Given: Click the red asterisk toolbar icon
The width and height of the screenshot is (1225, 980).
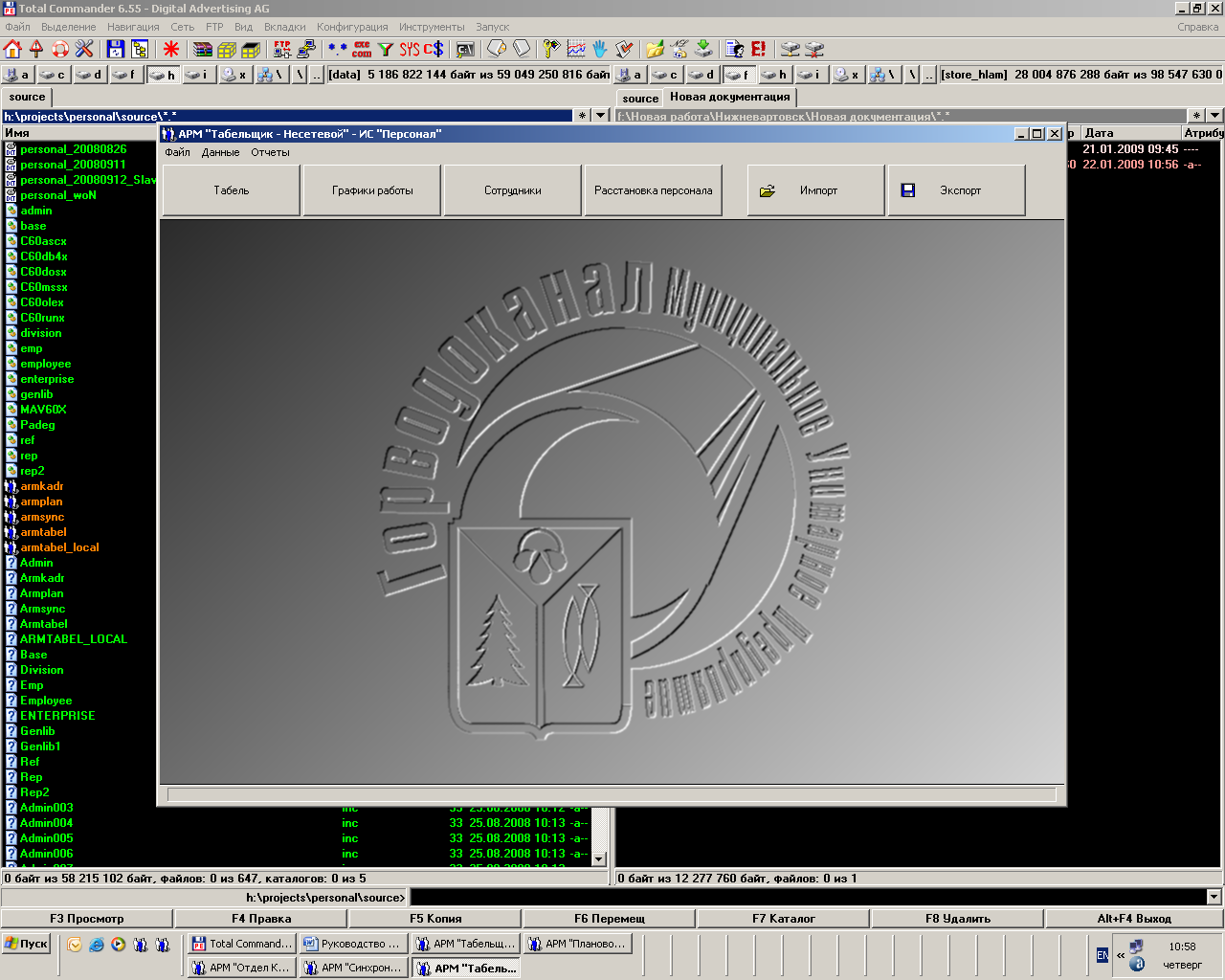Looking at the screenshot, I should pyautogui.click(x=171, y=49).
